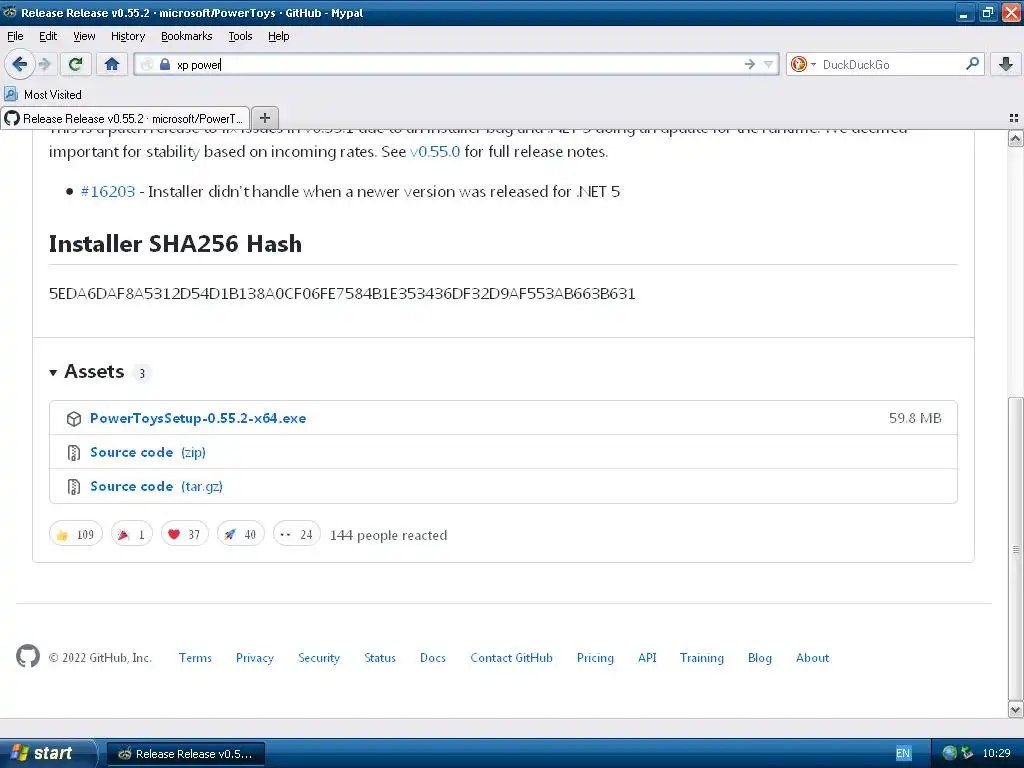Viewport: 1024px width, 768px height.
Task: Open the Contact GitHub footer link
Action: (511, 658)
